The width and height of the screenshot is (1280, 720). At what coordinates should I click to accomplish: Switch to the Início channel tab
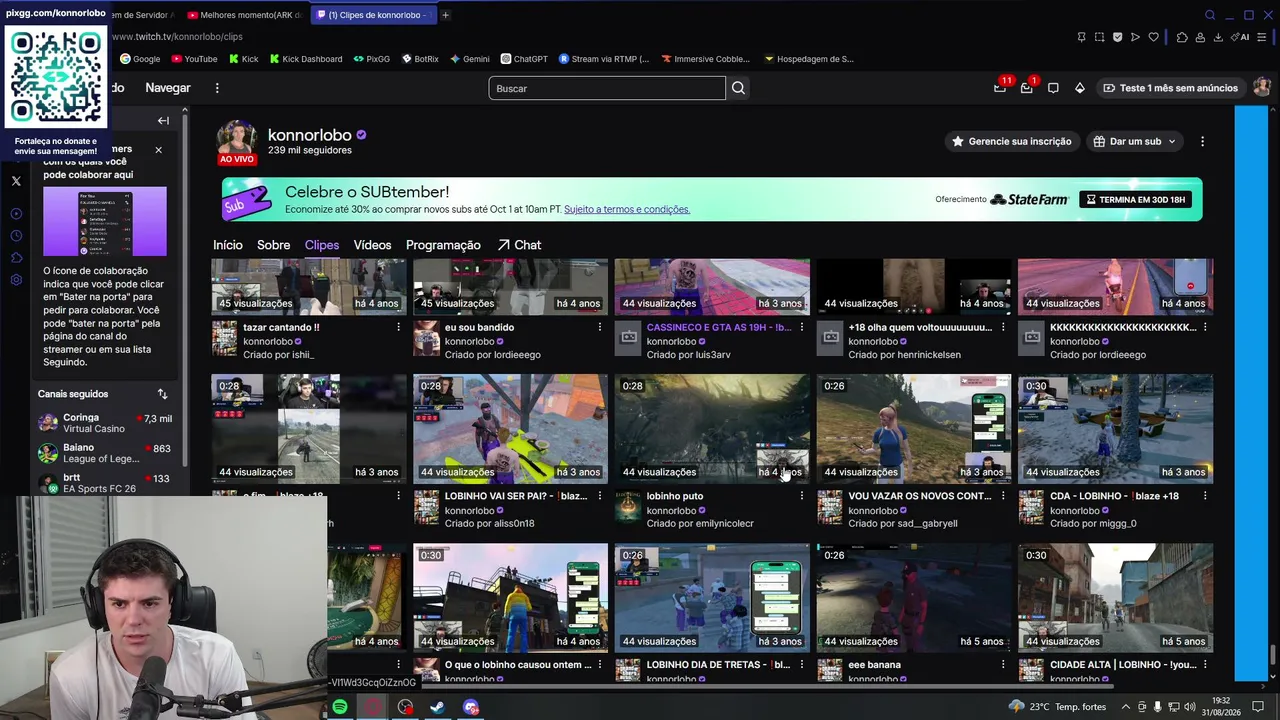point(227,245)
